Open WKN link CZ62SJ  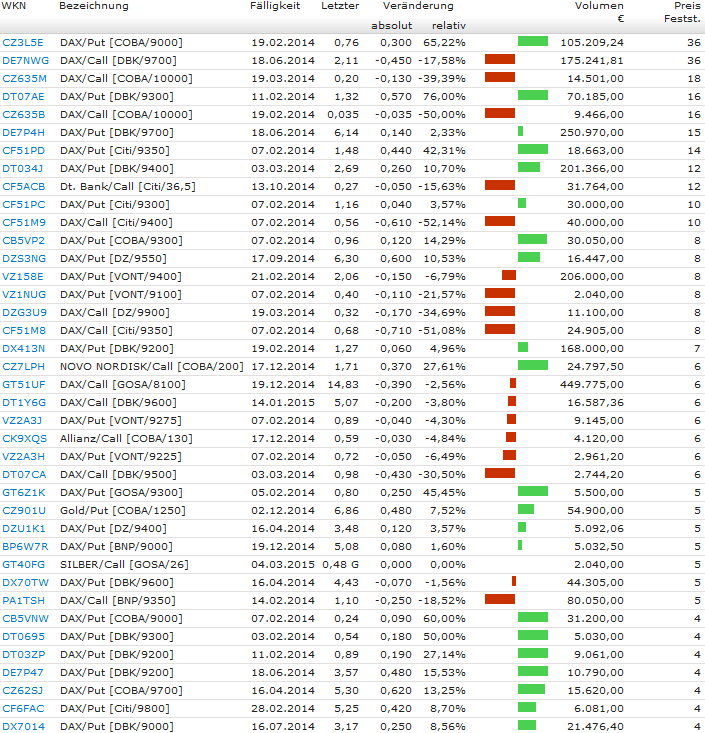tap(23, 690)
